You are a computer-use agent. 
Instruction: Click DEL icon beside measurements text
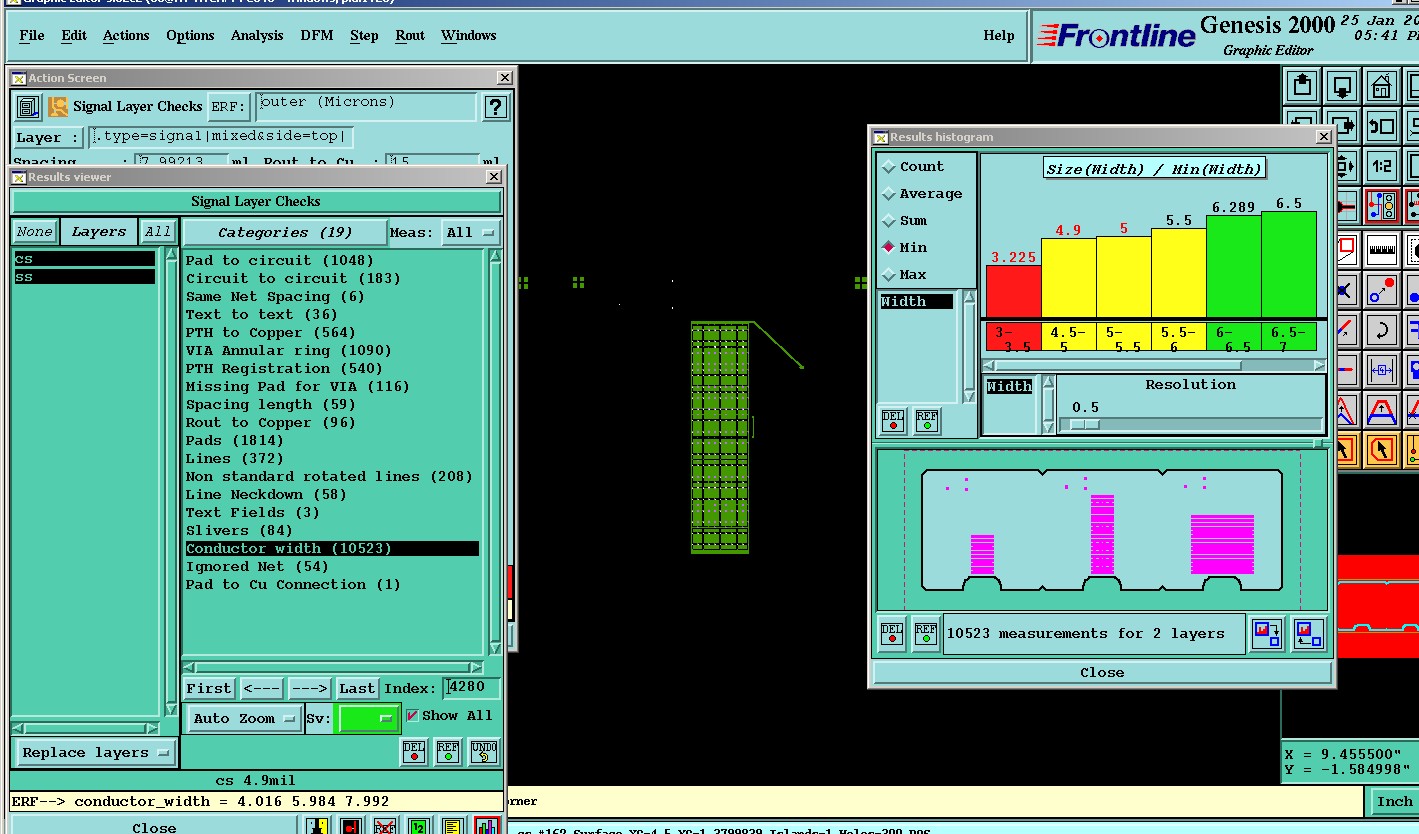coord(892,634)
